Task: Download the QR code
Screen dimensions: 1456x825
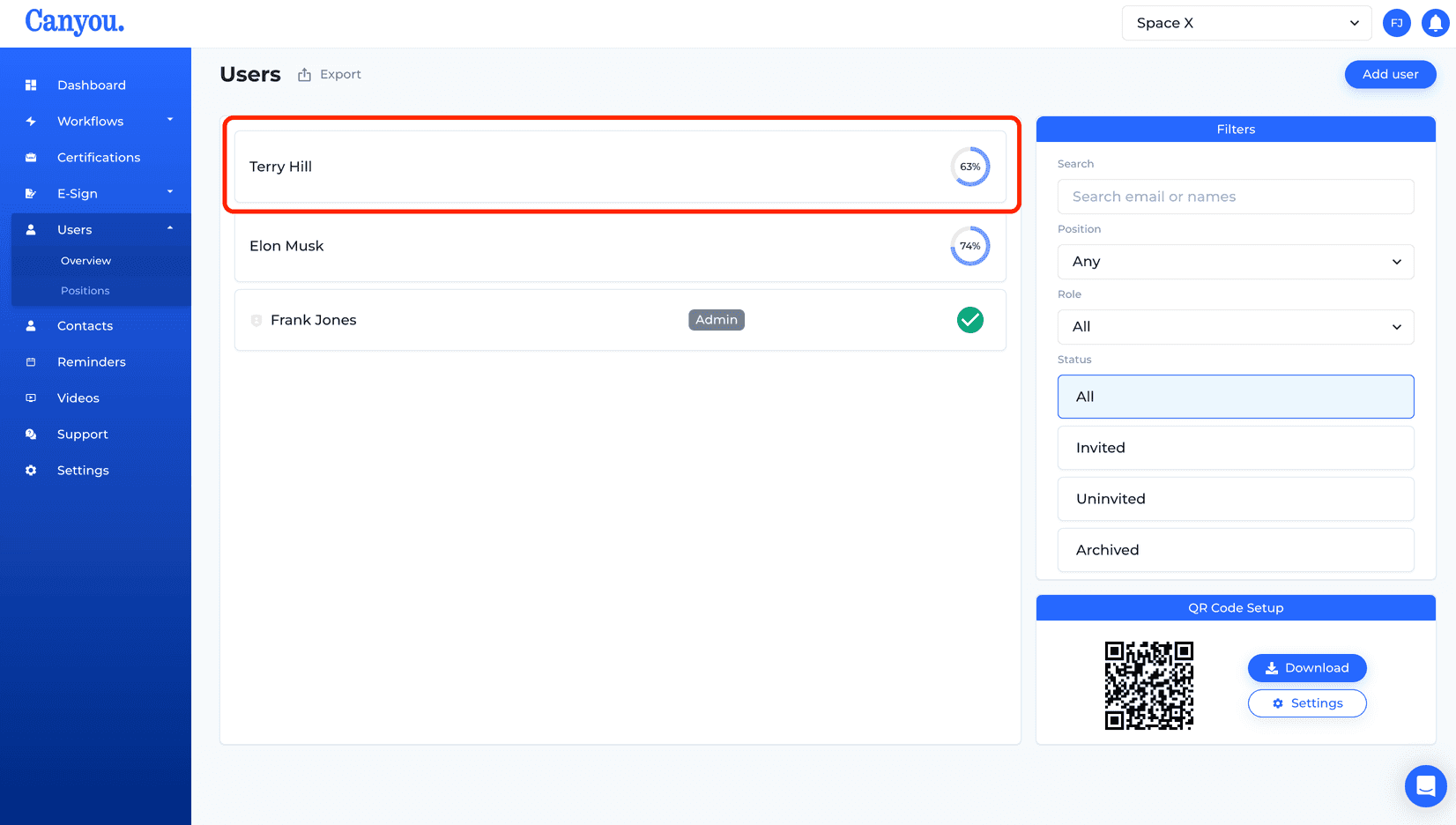Action: tap(1307, 668)
